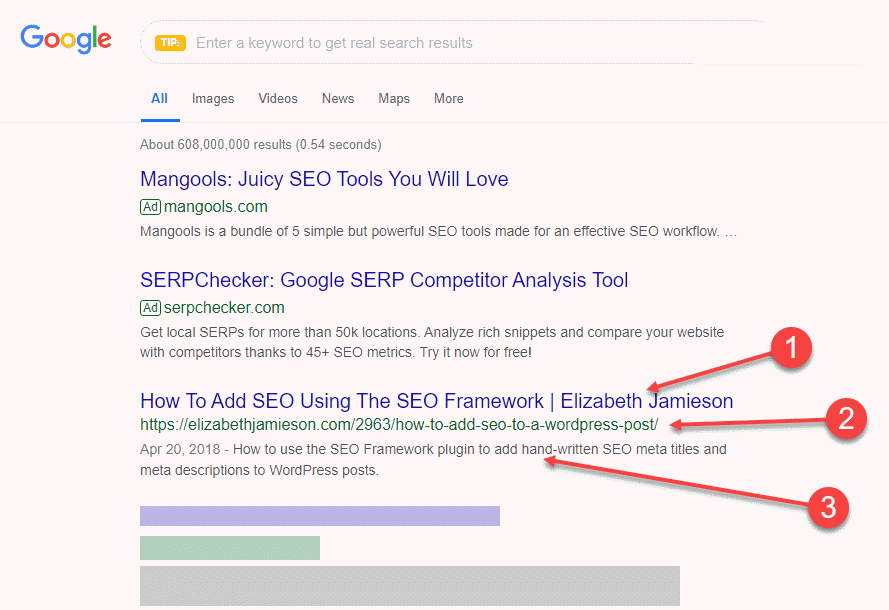Screen dimensions: 889x610
Task: Open the Mangools Juicy SEO Tools ad title
Action: point(324,180)
